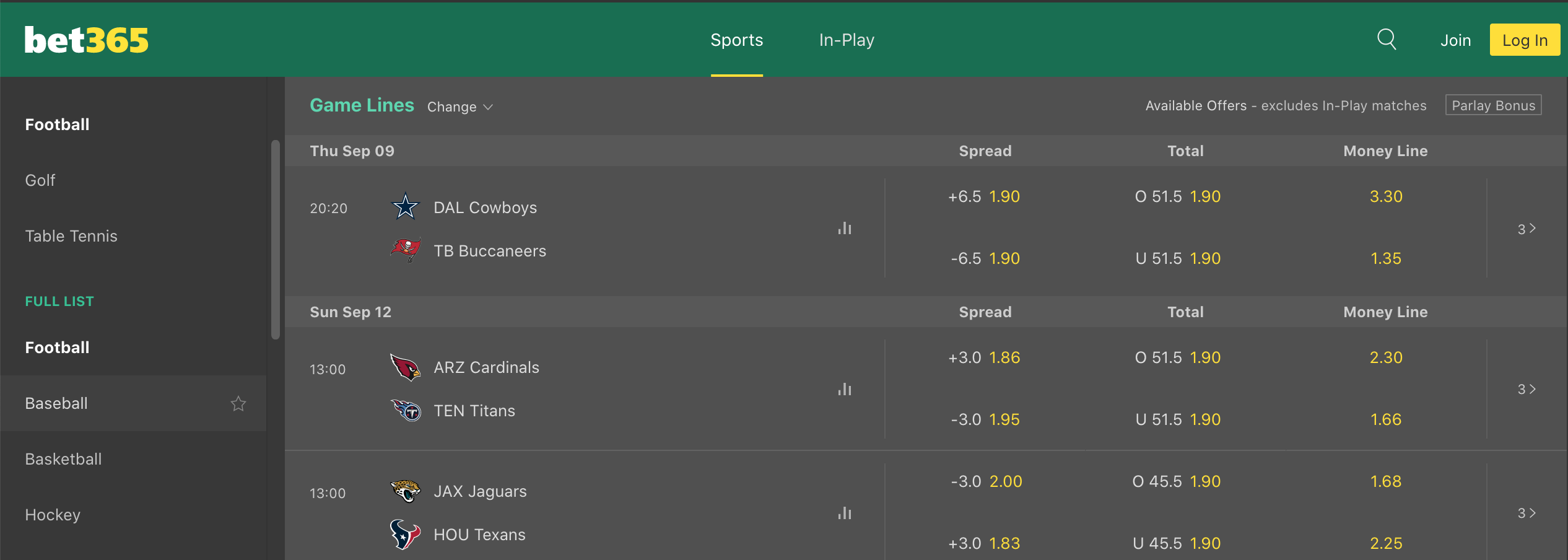Click the sidebar vertical scrollbar

pyautogui.click(x=276, y=240)
